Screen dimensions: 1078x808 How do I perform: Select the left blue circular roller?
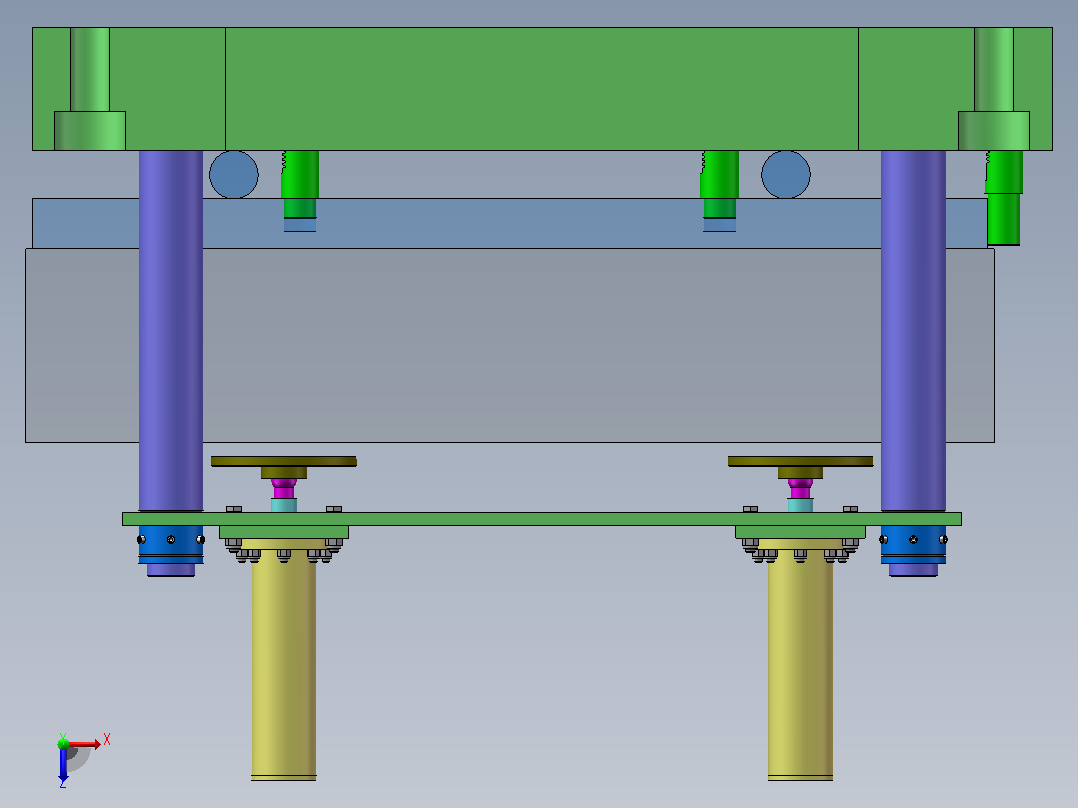[234, 175]
